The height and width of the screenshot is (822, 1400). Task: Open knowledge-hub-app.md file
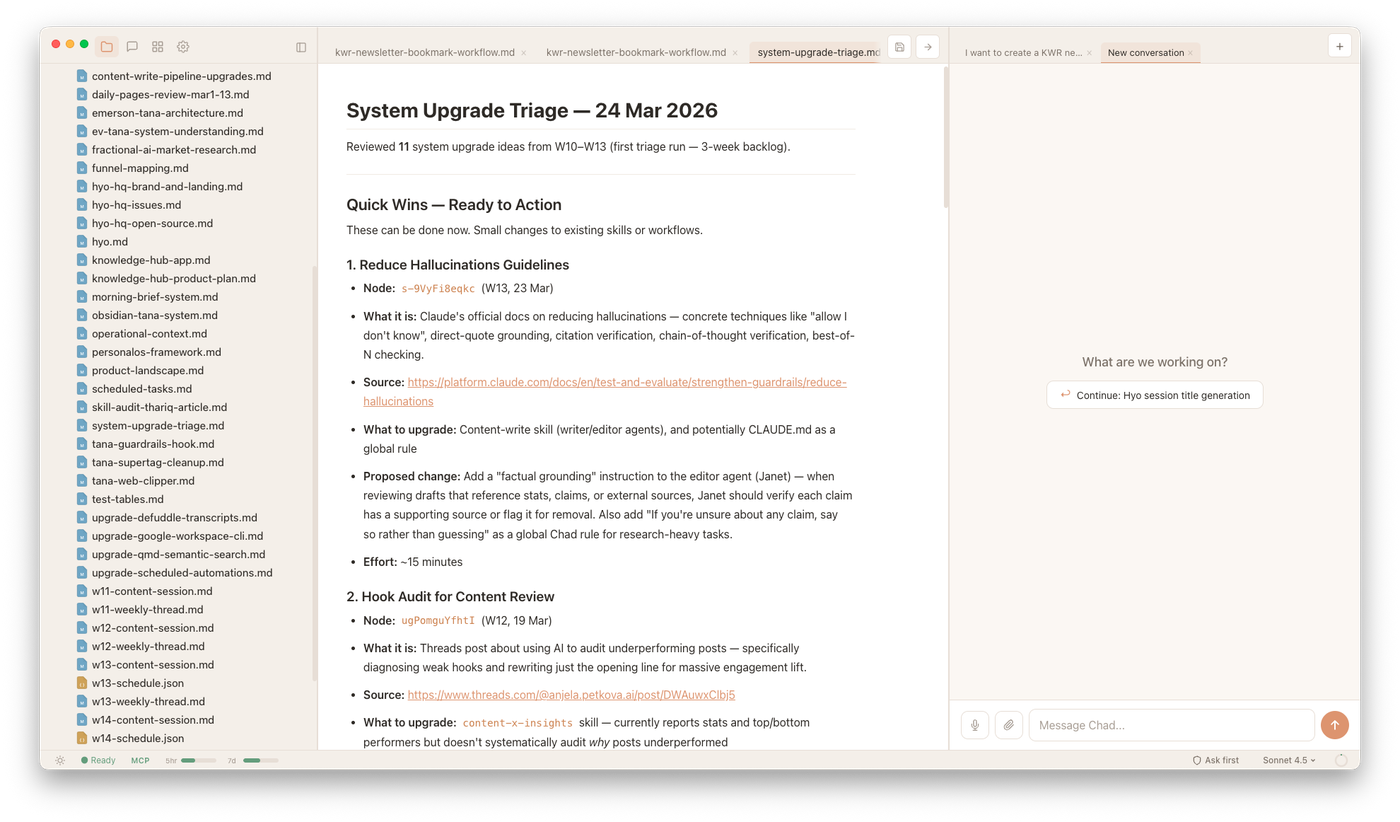(151, 260)
